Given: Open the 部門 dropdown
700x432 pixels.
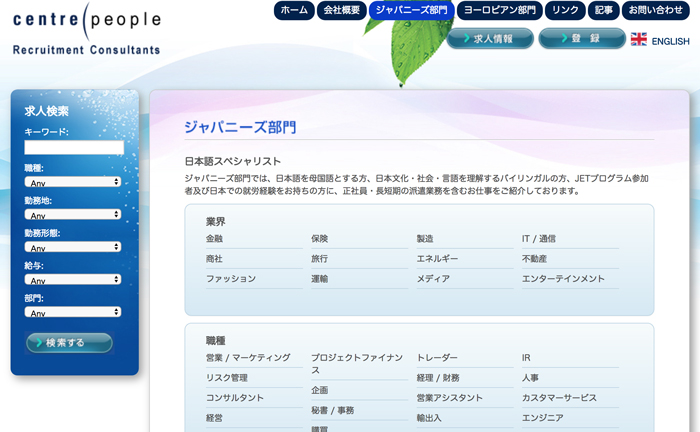Looking at the screenshot, I should click(x=73, y=312).
